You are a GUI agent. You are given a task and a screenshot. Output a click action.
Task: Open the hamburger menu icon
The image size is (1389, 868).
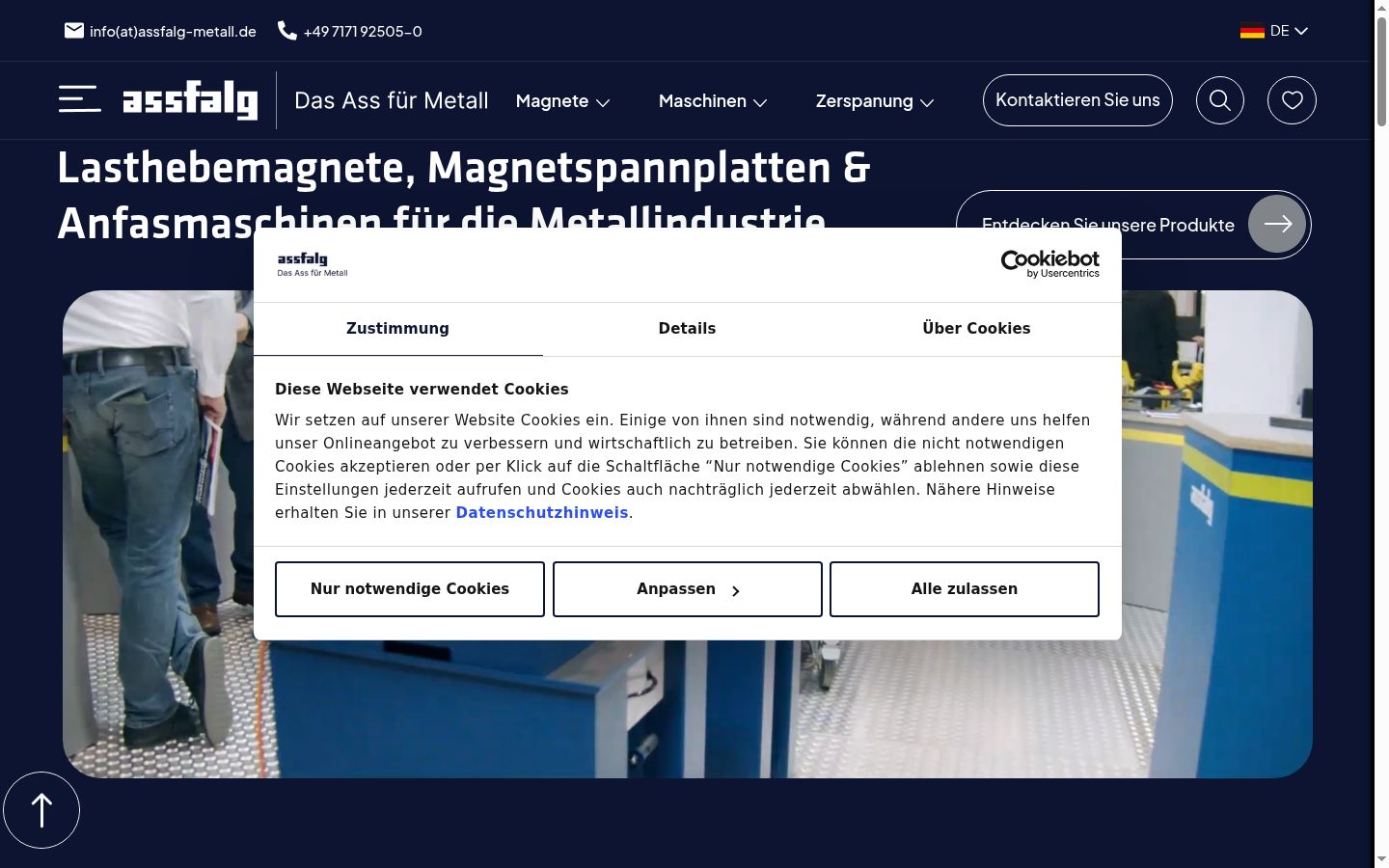point(79,99)
